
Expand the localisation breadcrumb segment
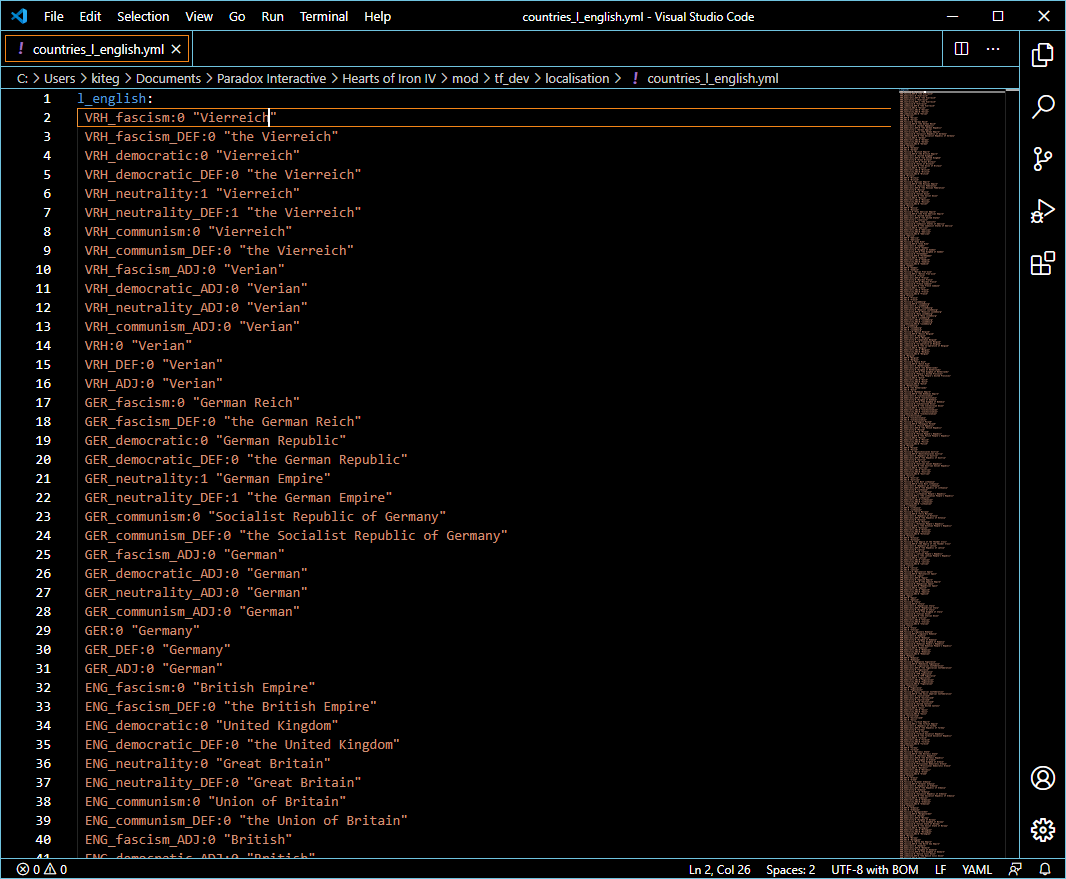coord(577,78)
